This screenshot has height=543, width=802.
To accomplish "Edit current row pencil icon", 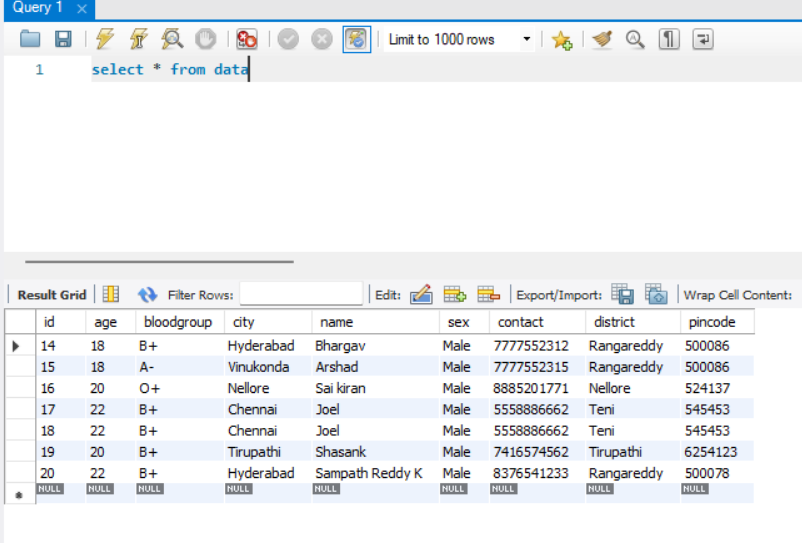I will (x=421, y=295).
